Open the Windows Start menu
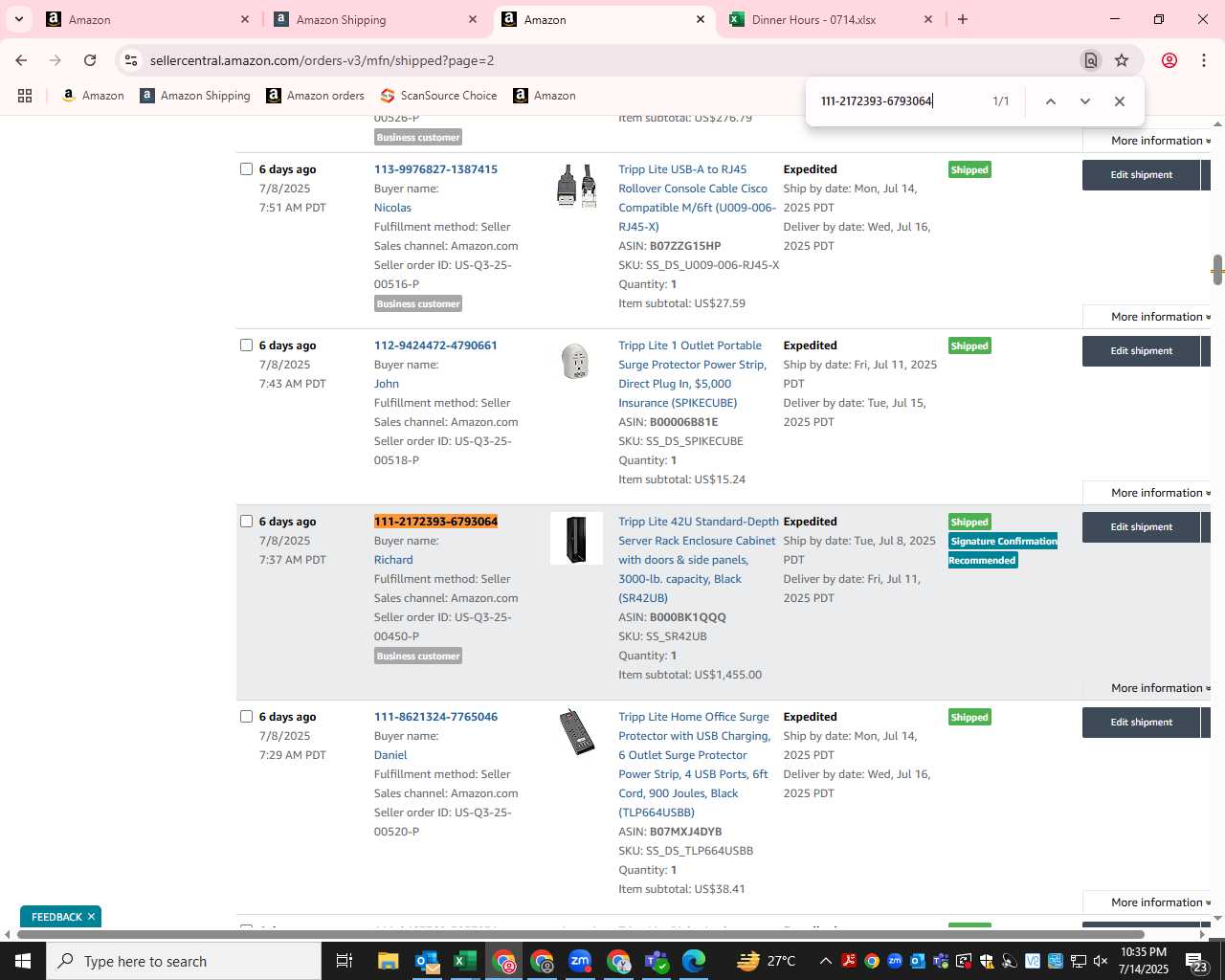This screenshot has height=980, width=1225. (x=22, y=961)
